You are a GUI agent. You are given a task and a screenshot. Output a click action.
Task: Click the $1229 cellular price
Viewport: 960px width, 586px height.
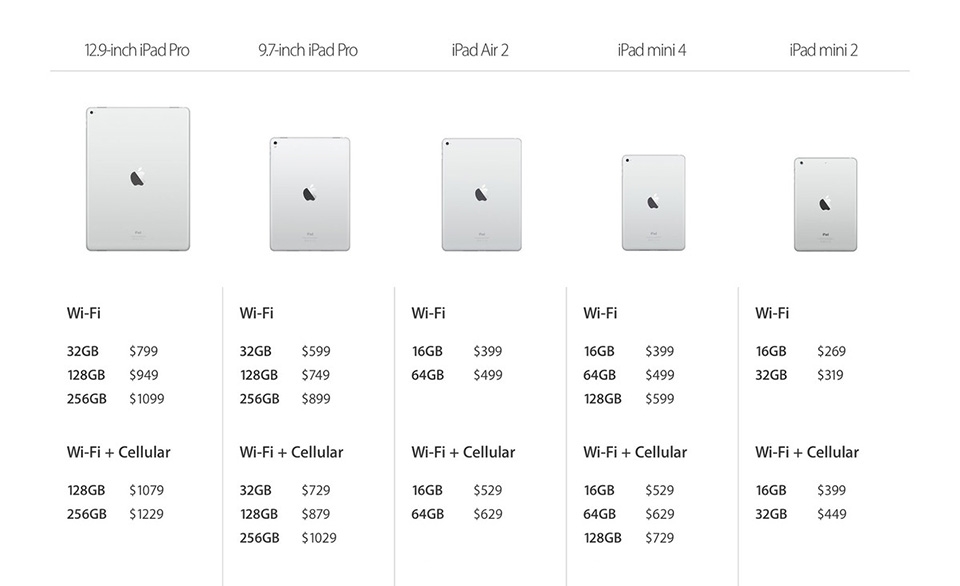coord(146,514)
